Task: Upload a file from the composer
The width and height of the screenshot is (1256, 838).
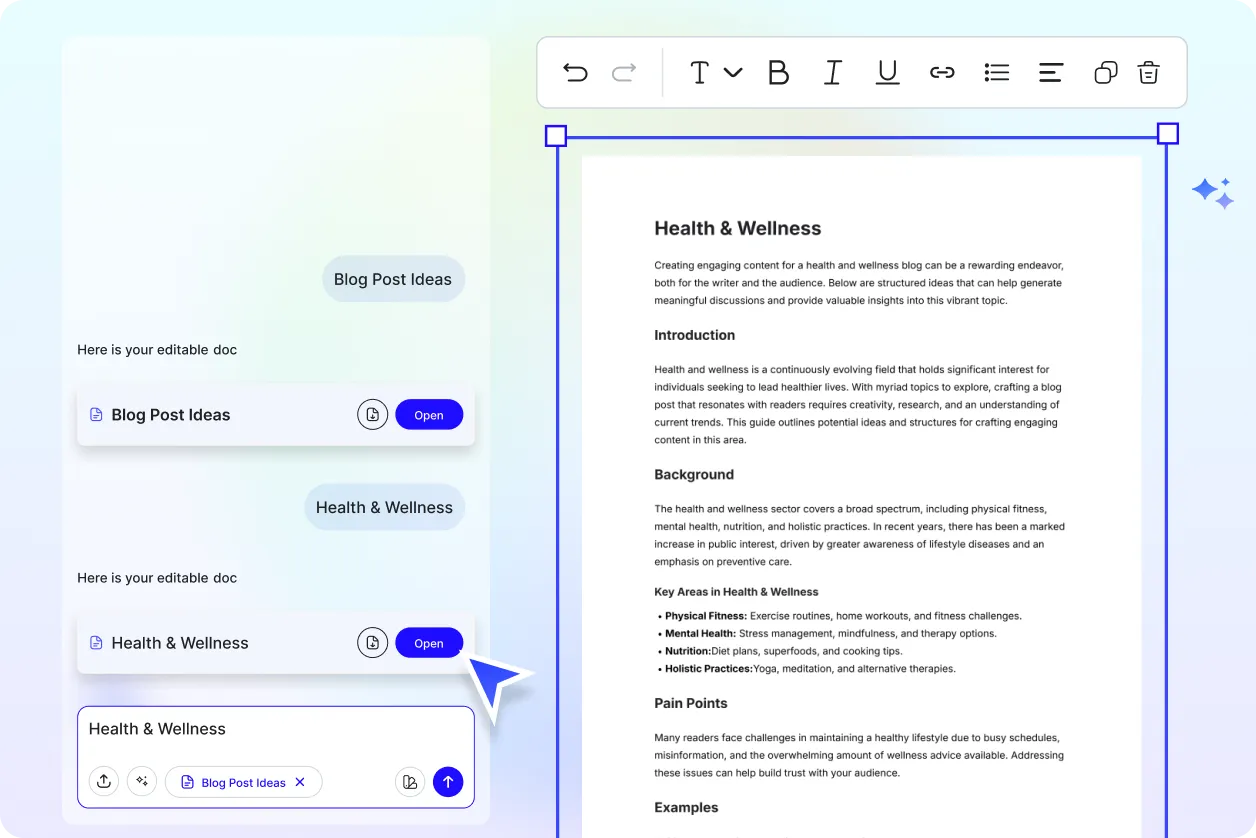Action: click(104, 781)
